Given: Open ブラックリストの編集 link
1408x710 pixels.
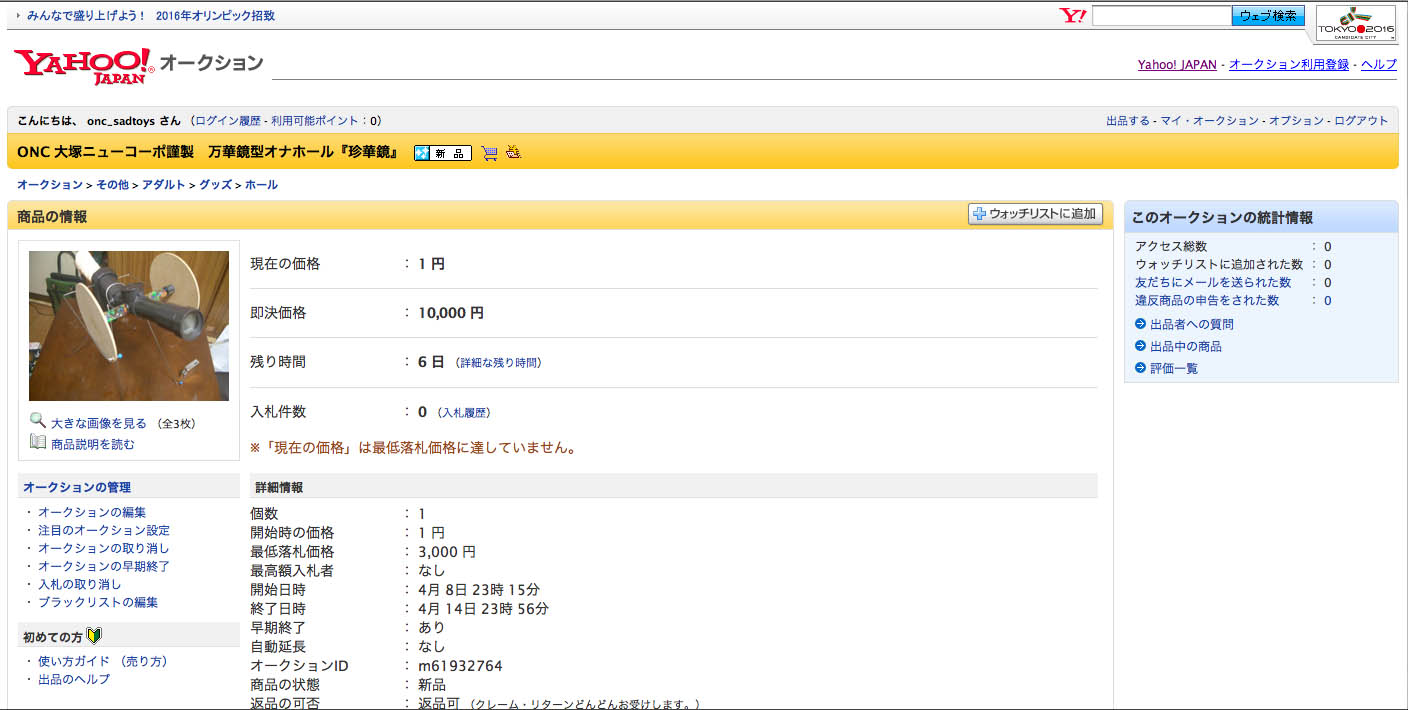Looking at the screenshot, I should [98, 602].
